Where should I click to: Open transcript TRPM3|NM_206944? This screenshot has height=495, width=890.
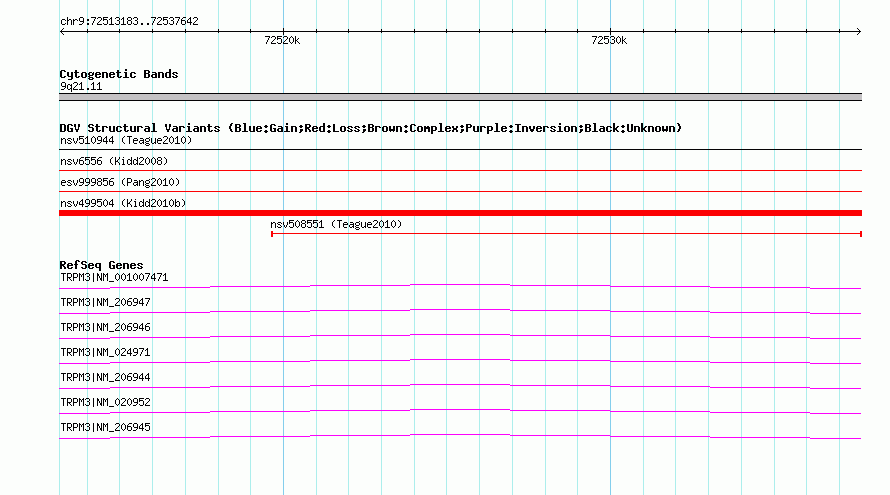click(106, 377)
